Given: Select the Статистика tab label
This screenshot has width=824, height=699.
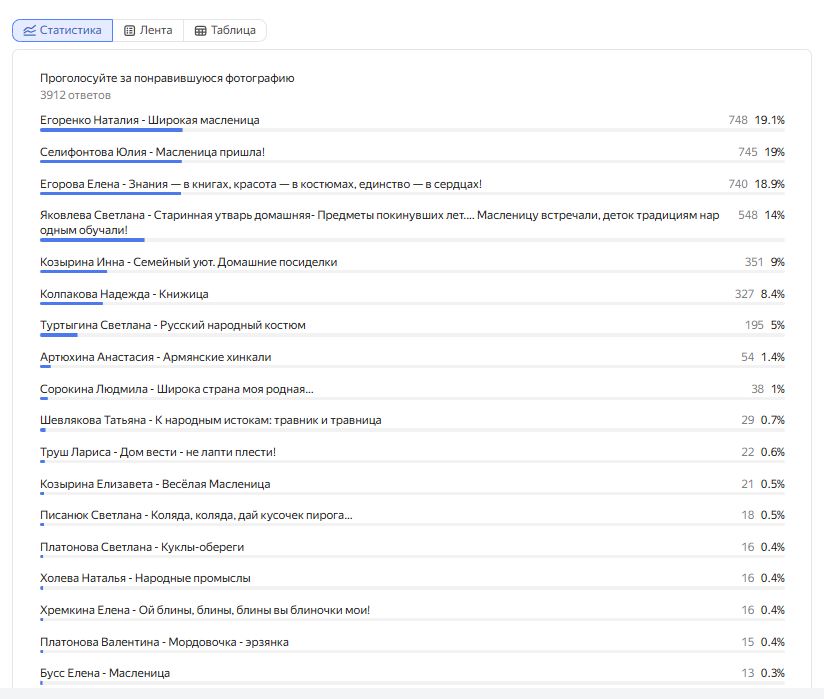Looking at the screenshot, I should (71, 31).
